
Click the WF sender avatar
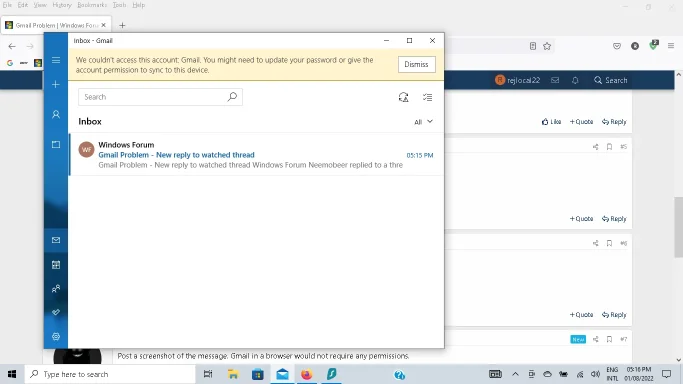86,149
